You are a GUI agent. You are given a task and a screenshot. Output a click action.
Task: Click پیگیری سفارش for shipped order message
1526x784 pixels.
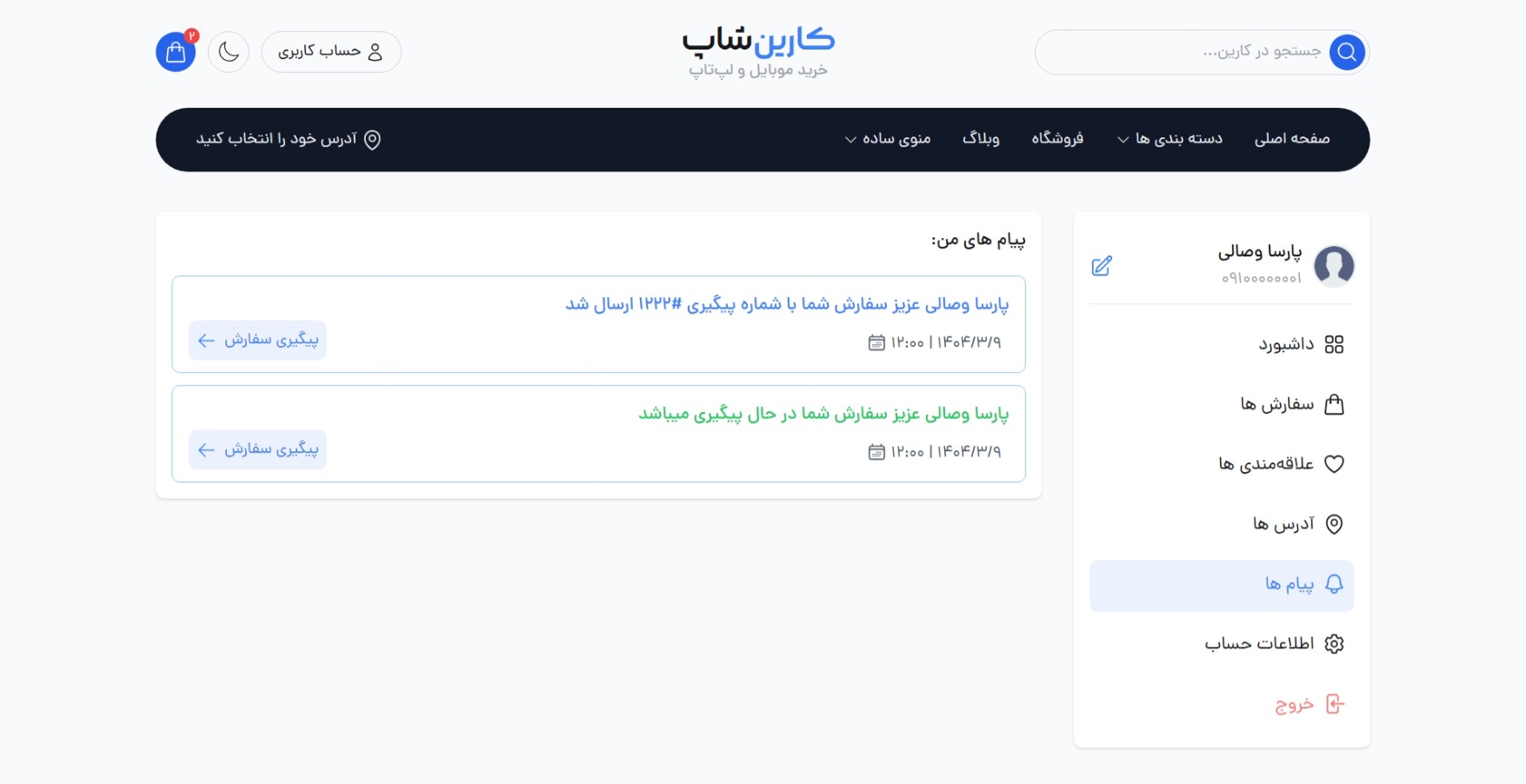click(257, 340)
